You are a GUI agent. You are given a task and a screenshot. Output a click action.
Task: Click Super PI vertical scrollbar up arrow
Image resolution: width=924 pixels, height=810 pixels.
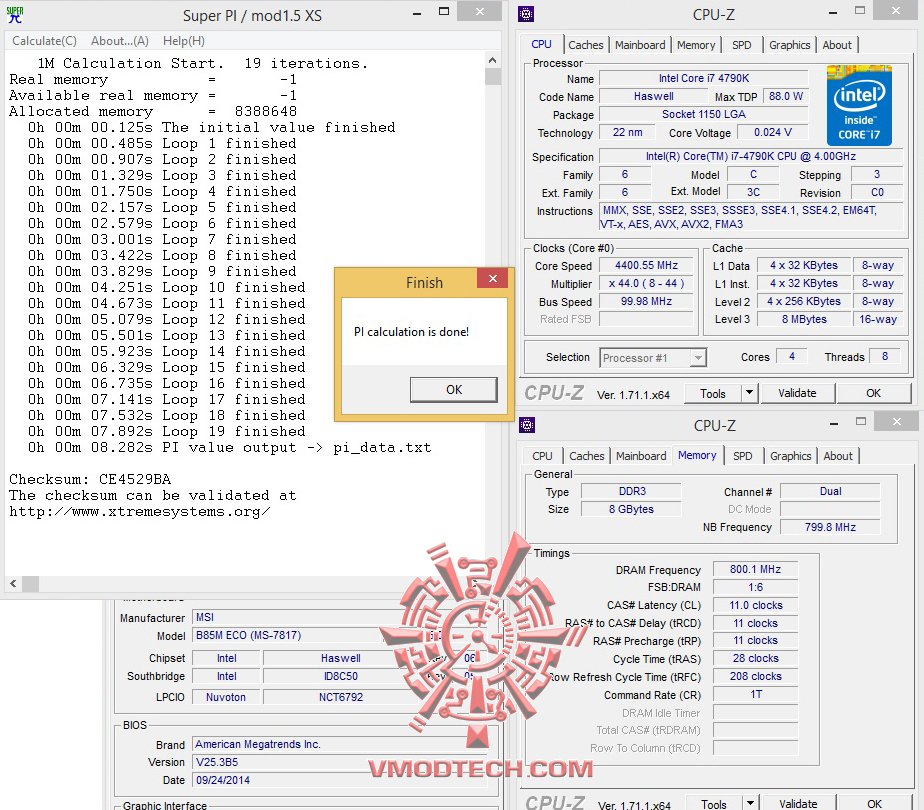coord(493,60)
